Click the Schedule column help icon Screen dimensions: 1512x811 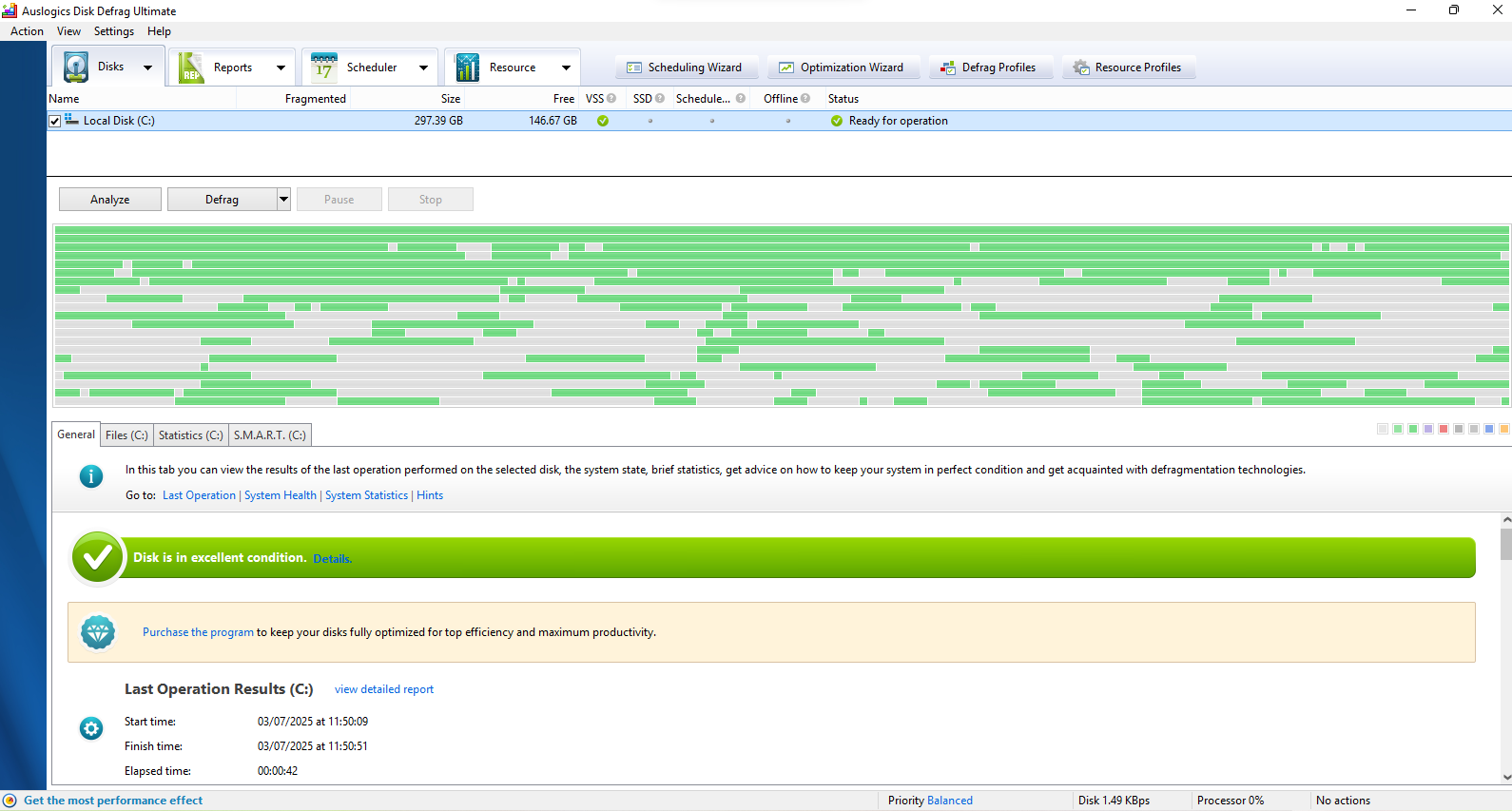pos(741,98)
